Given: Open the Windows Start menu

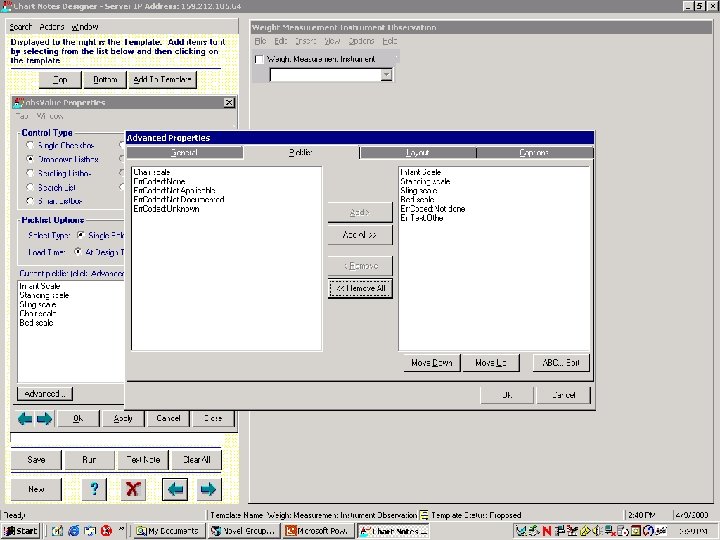Looking at the screenshot, I should 20,531.
